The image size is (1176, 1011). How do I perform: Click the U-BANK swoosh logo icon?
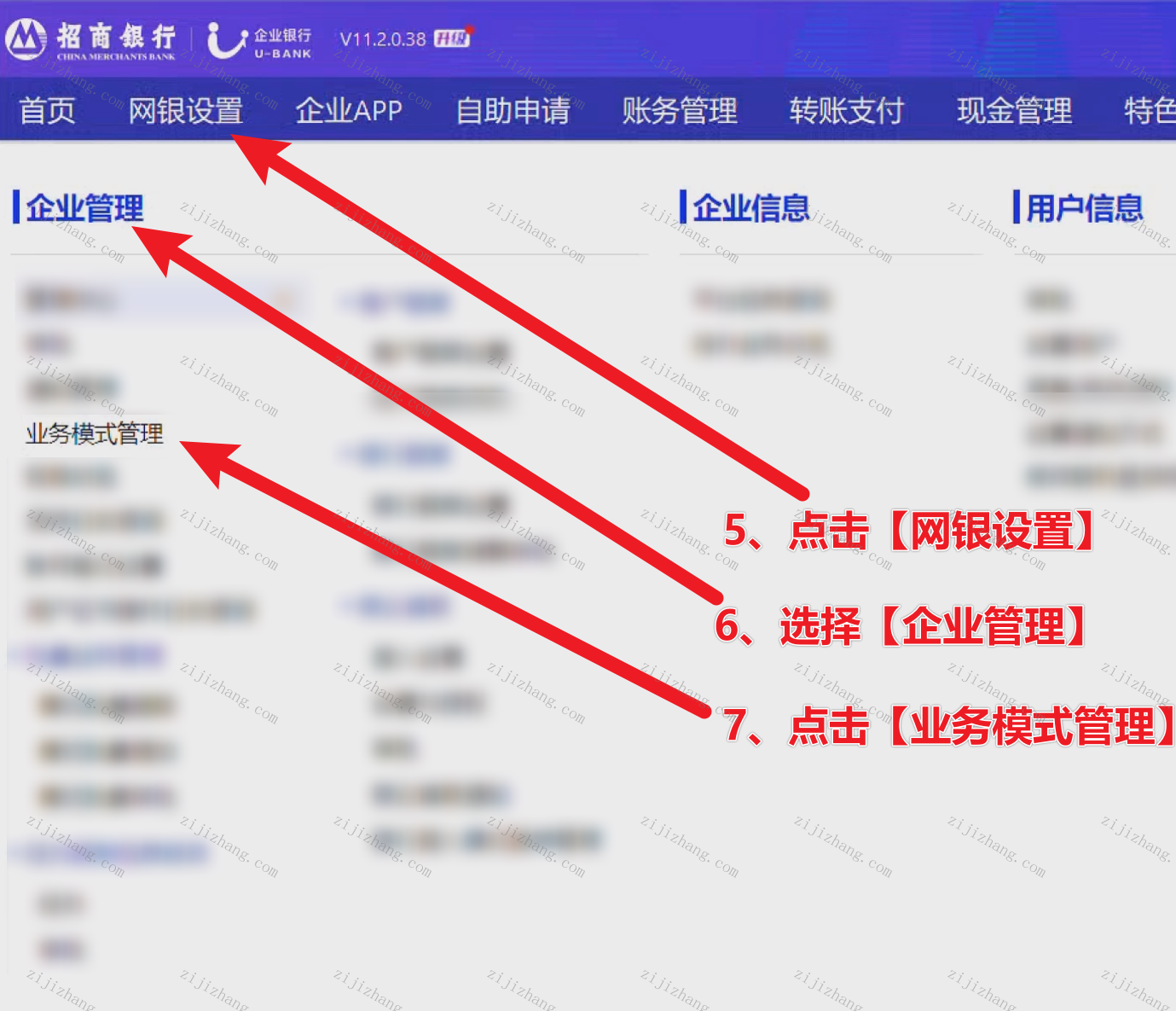pos(227,40)
